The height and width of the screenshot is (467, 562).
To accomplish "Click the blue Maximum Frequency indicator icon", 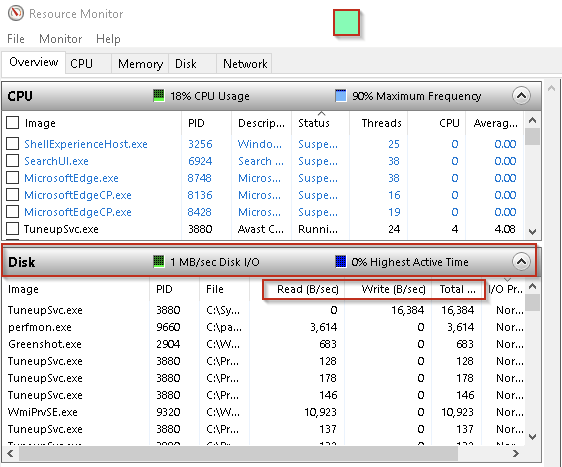I will pos(340,96).
